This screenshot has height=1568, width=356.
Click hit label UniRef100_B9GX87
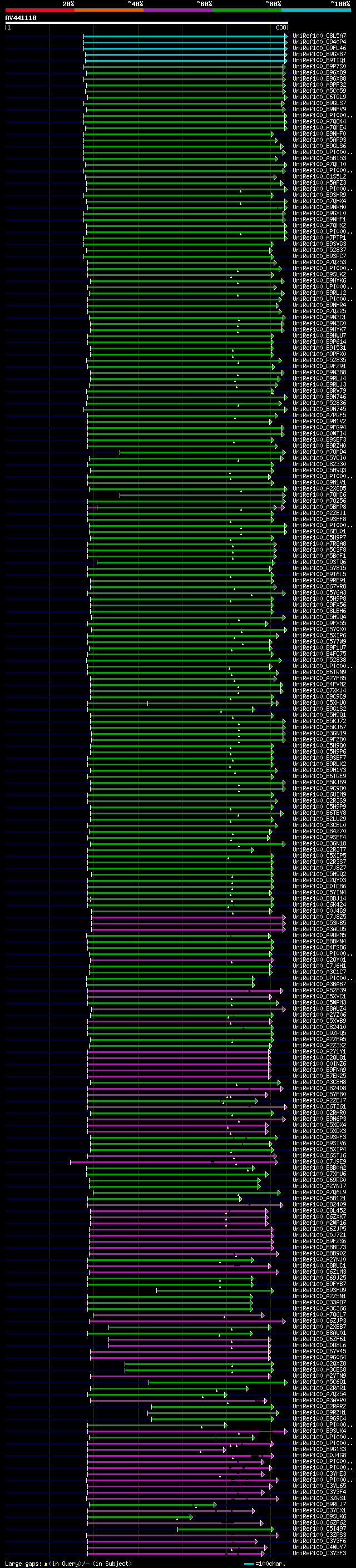pos(319,54)
